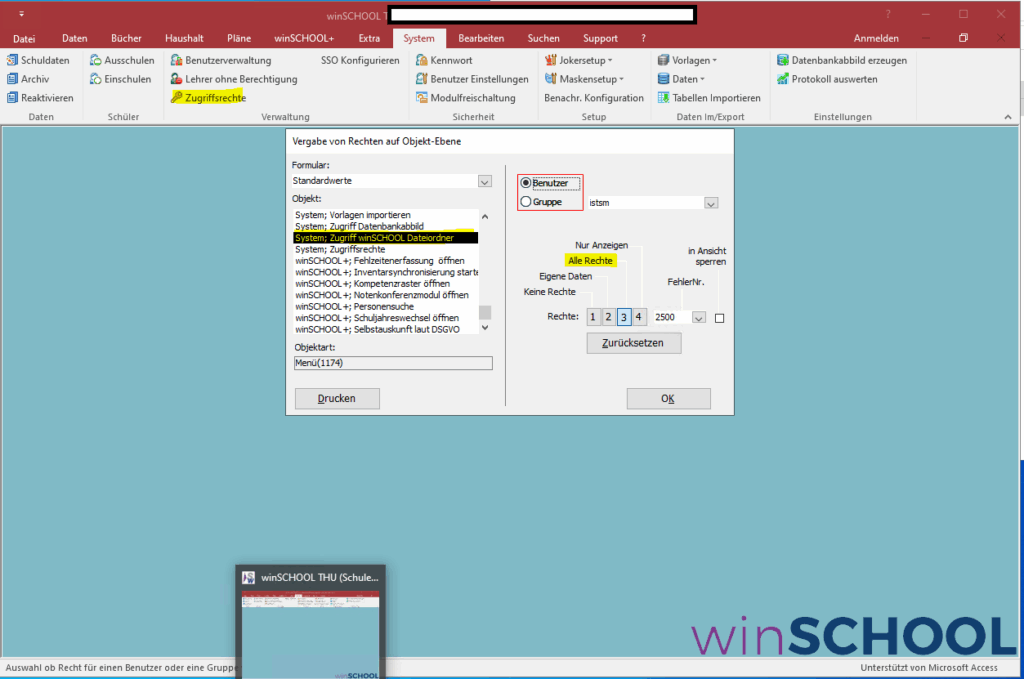Viewport: 1024px width, 679px height.
Task: Set Rechte level 1 (Keine Rechte)
Action: coord(593,317)
